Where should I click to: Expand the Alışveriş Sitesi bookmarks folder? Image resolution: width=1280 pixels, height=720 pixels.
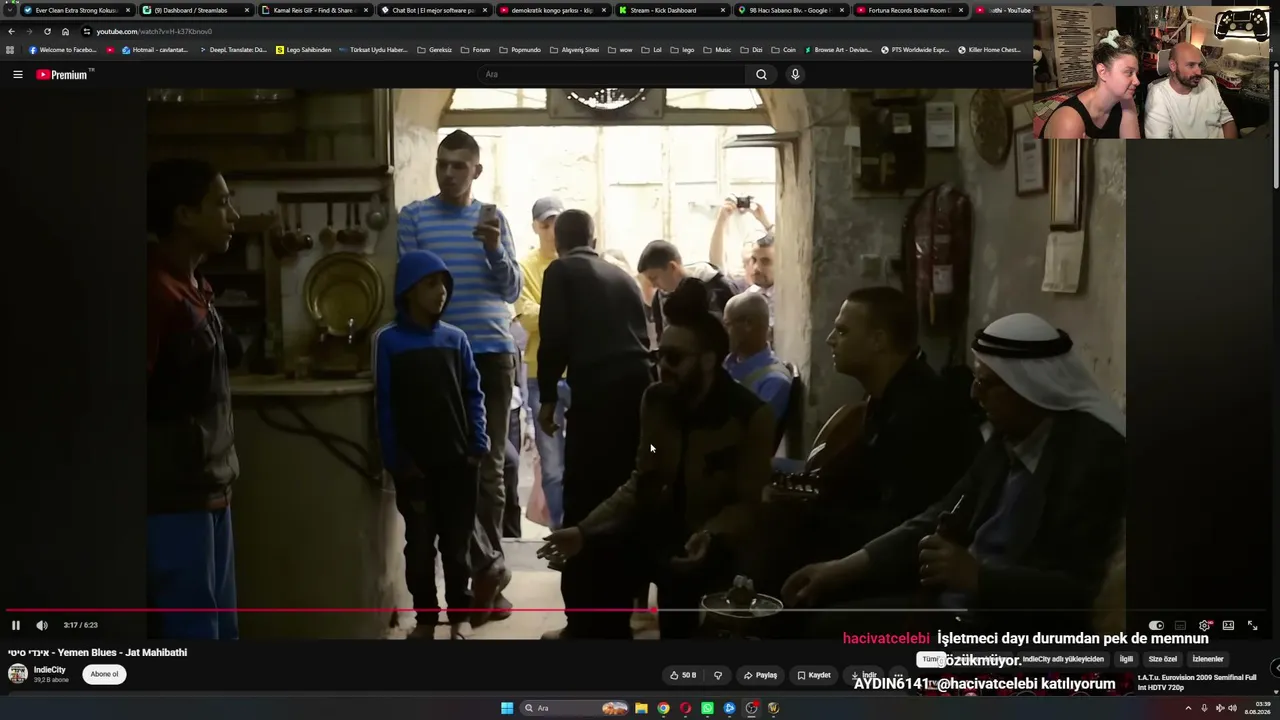(x=575, y=50)
